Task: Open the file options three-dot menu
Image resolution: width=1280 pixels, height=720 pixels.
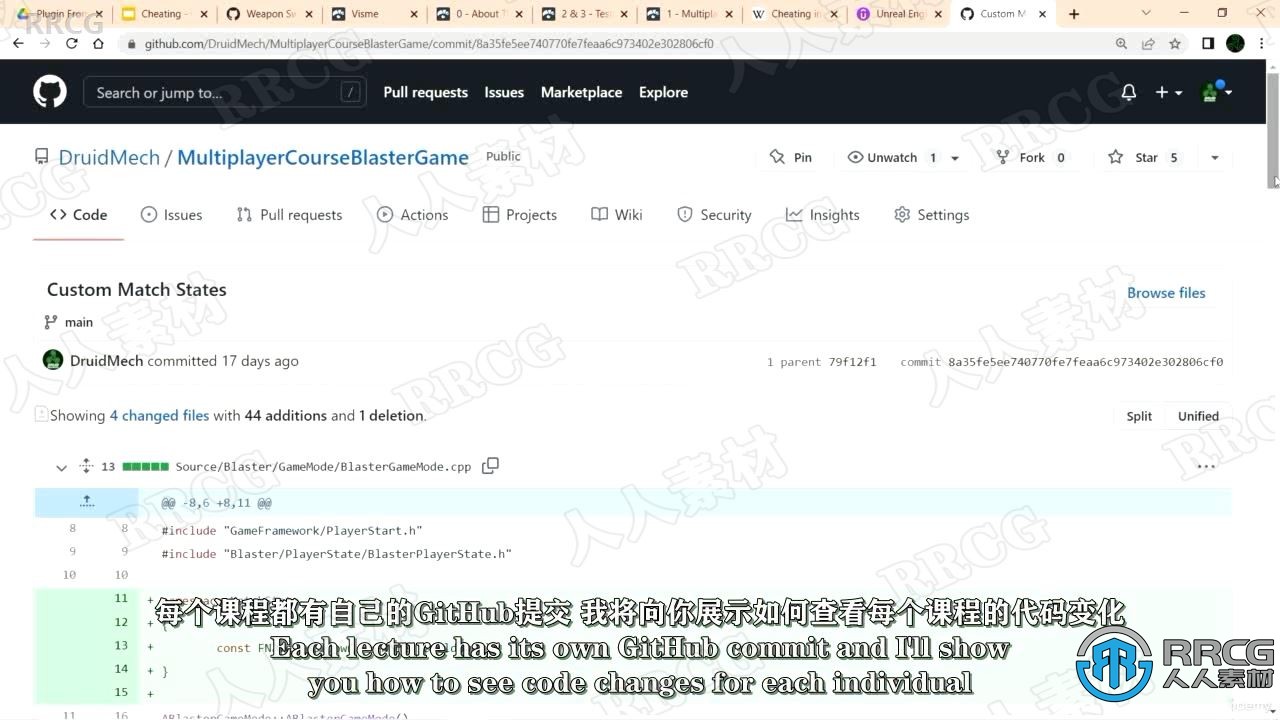Action: pyautogui.click(x=1206, y=466)
